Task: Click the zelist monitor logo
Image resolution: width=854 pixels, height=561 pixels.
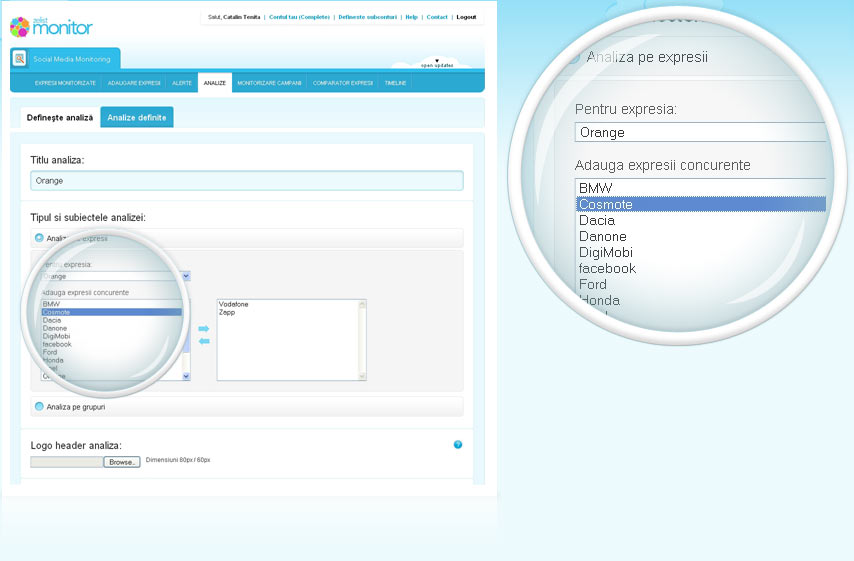Action: click(x=51, y=27)
